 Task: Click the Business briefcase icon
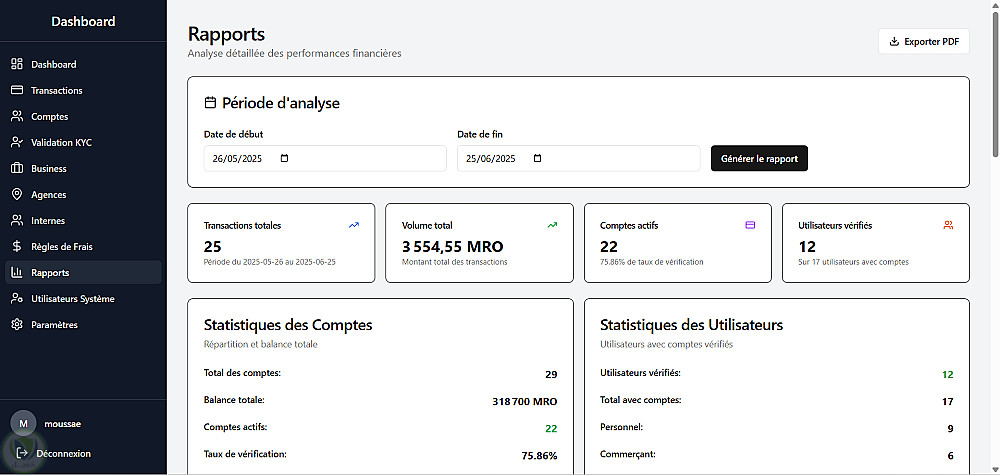pos(17,169)
